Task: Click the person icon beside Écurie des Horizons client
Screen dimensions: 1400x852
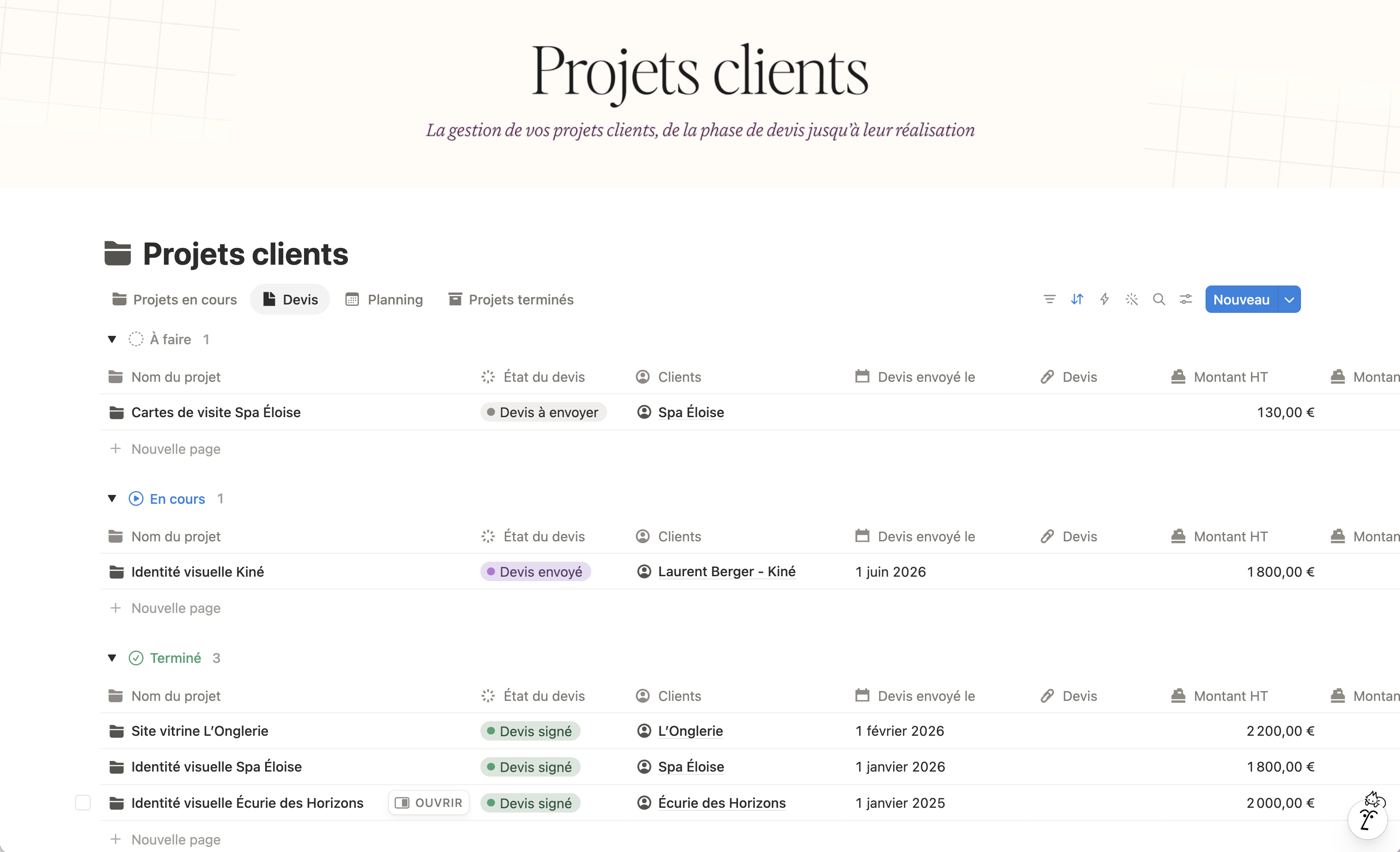Action: tap(644, 803)
